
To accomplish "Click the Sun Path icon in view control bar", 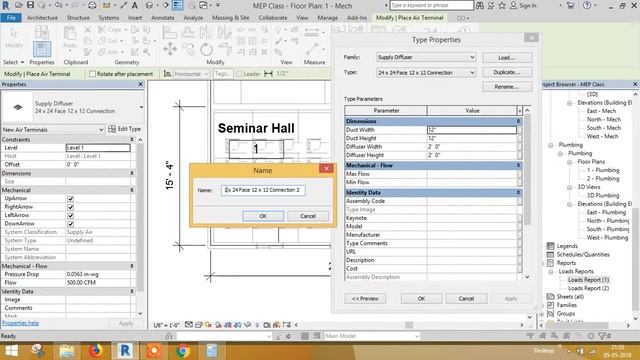I will tap(209, 325).
